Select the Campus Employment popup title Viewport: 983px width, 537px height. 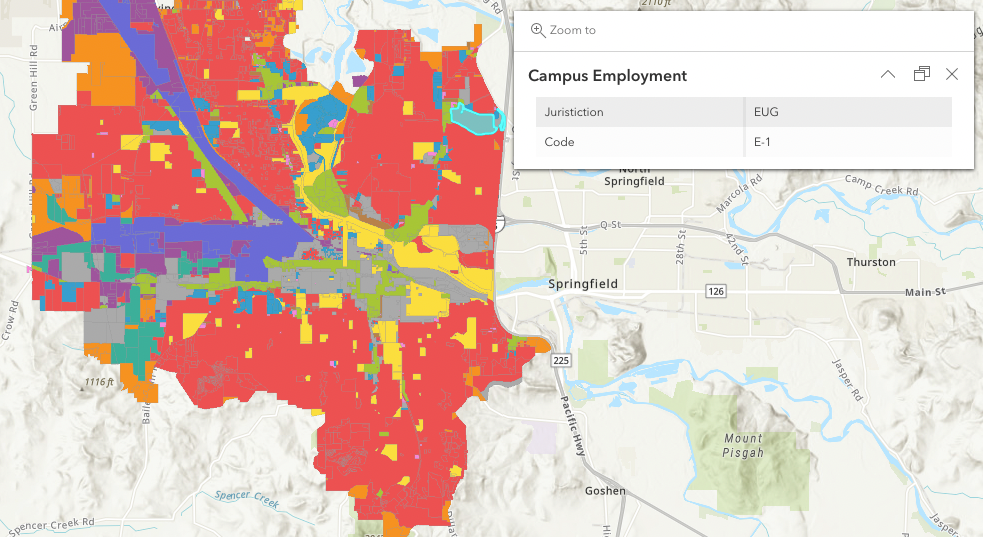tap(607, 76)
